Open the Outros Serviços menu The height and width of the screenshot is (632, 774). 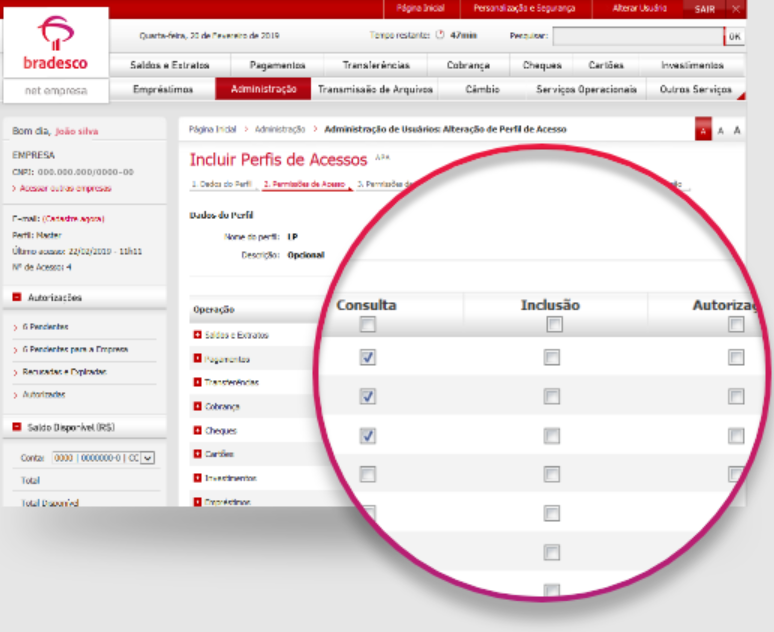(x=696, y=89)
